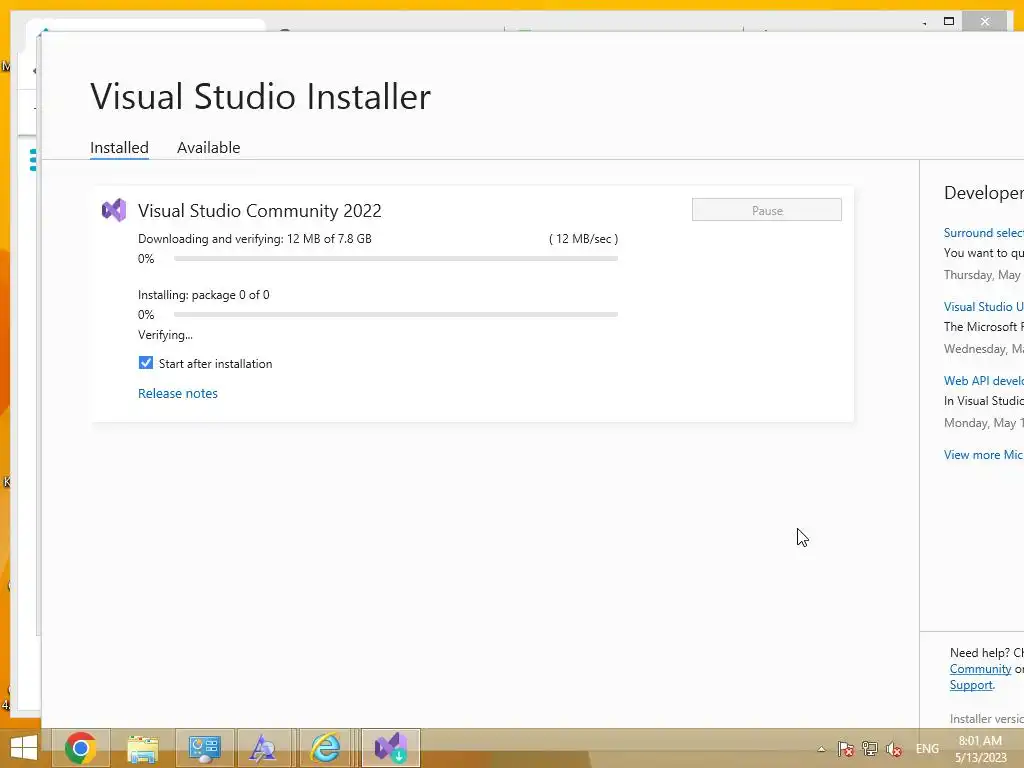Open the network tray icon
This screenshot has width=1024, height=768.
869,748
